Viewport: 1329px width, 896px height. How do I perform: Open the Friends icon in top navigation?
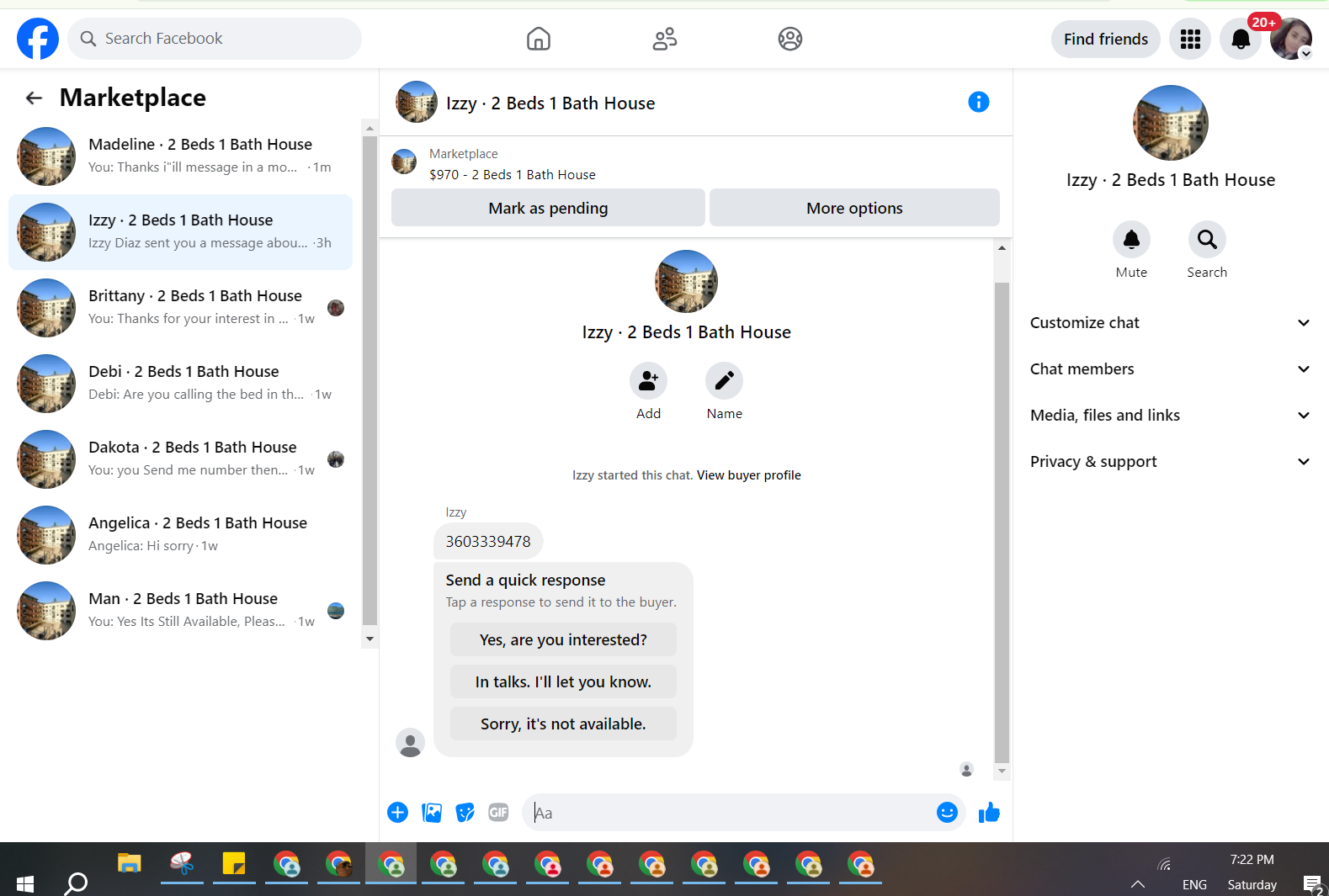click(x=665, y=39)
